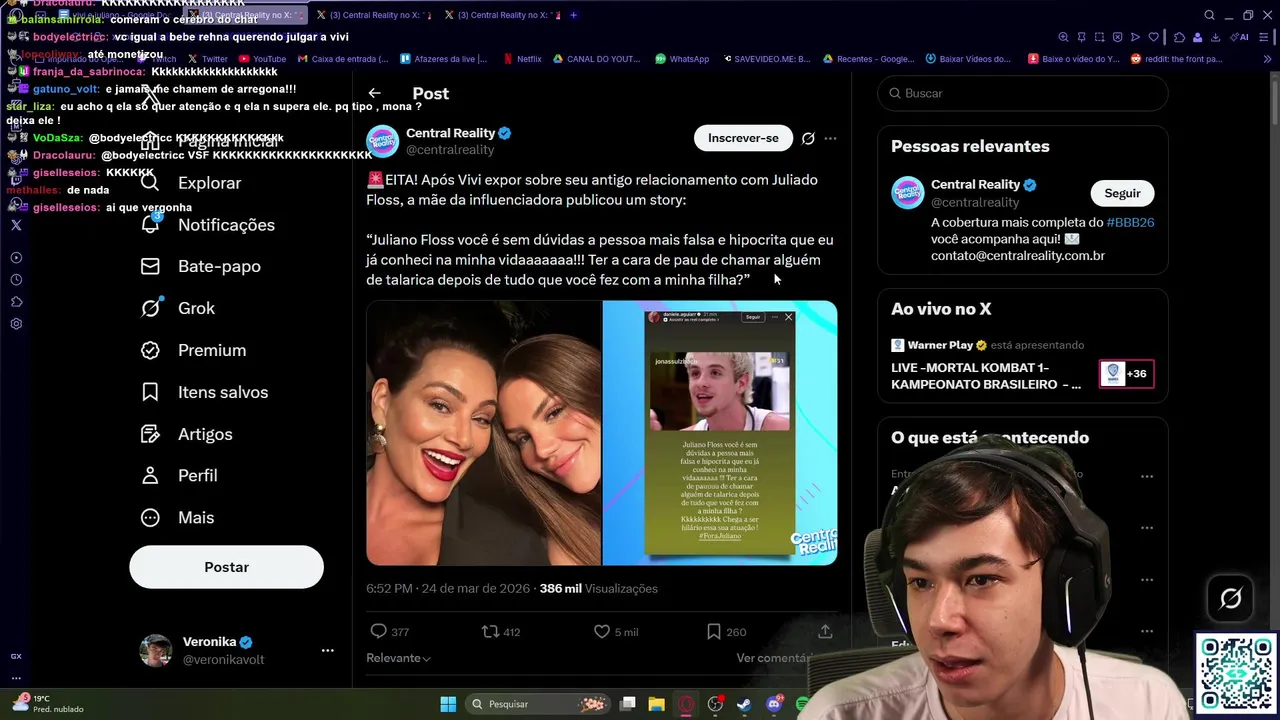Open the right story screenshot image
The width and height of the screenshot is (1280, 720).
[x=720, y=433]
